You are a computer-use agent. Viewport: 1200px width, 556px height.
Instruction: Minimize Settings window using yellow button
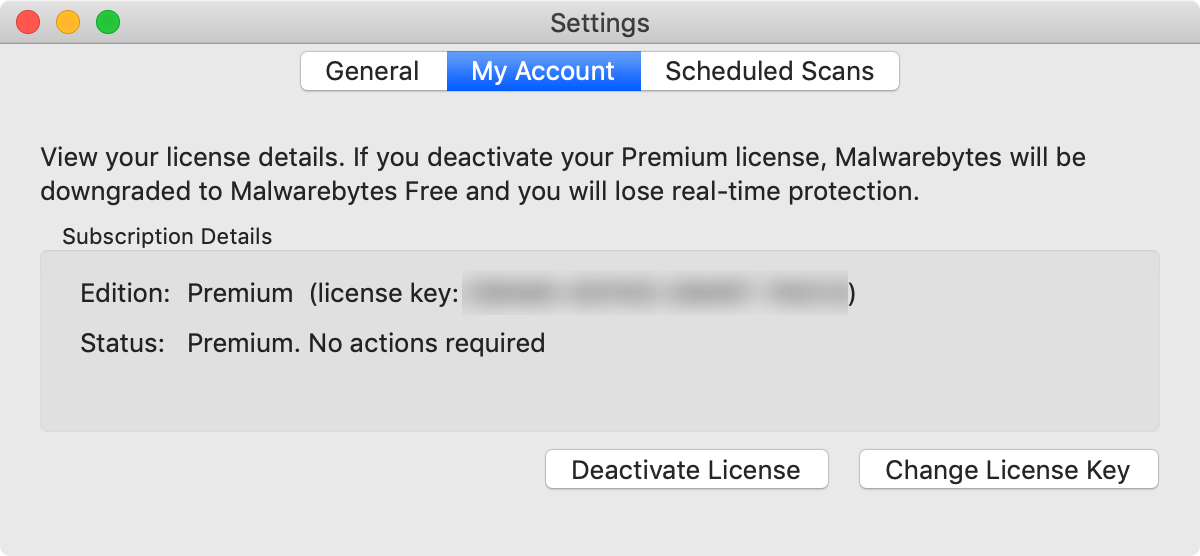[68, 22]
